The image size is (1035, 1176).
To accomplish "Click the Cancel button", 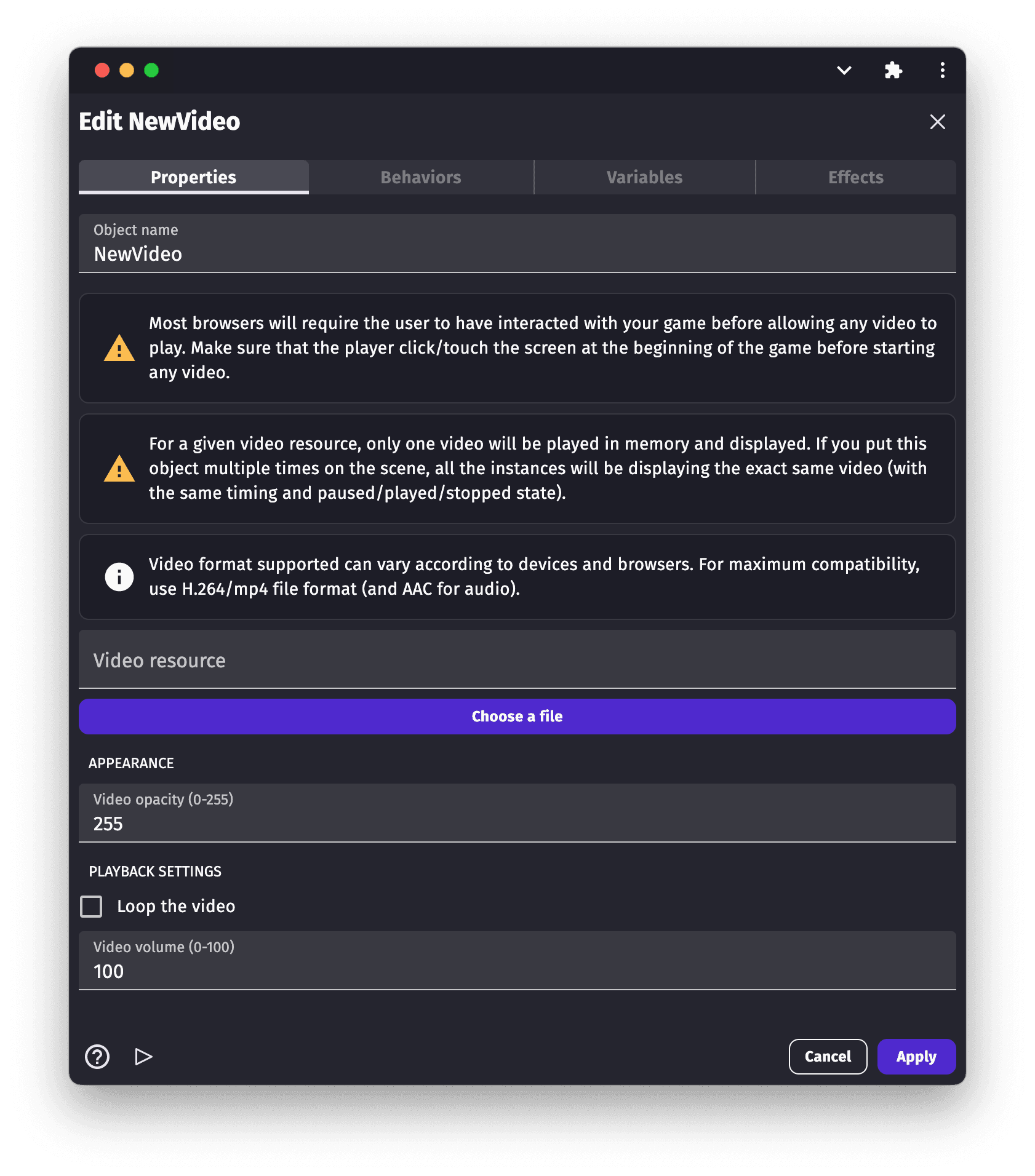I will [x=828, y=1057].
